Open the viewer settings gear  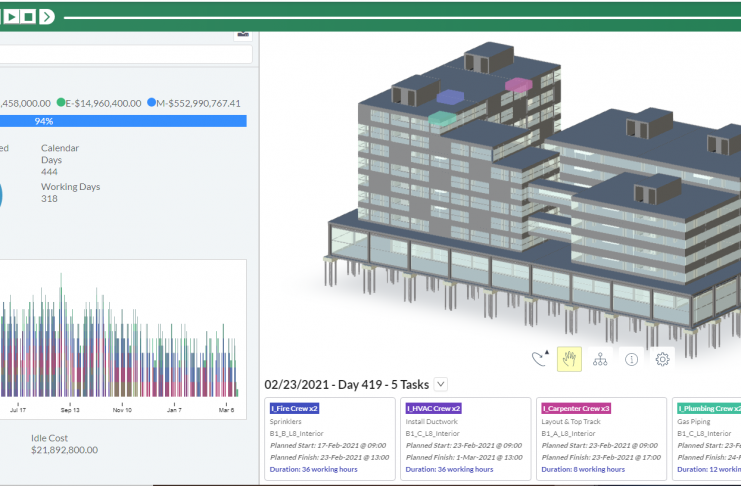coord(661,359)
